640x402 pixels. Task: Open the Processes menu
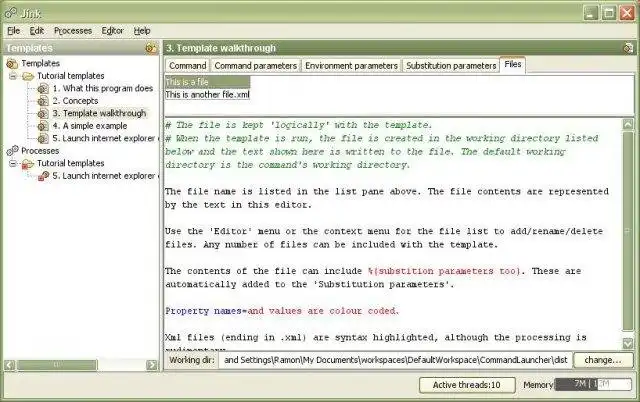pyautogui.click(x=73, y=31)
